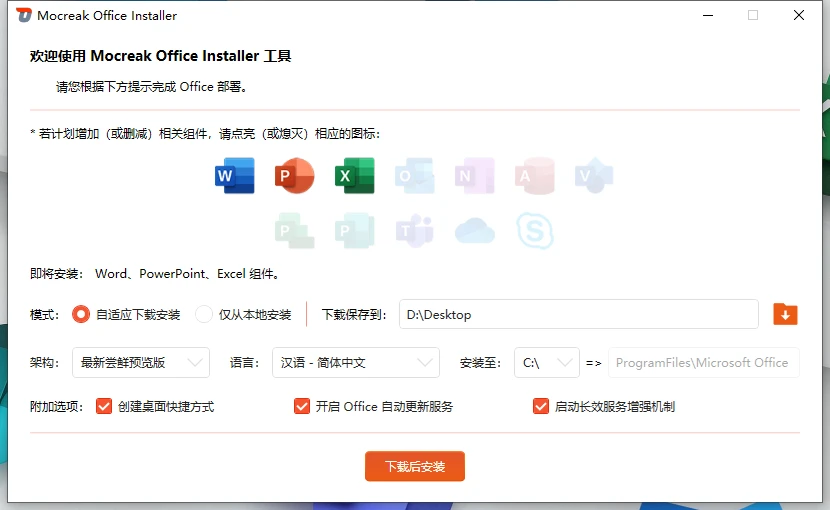This screenshot has height=510, width=830.
Task: Open the 语言 dropdown showing 汉语 - 简体中文
Action: click(x=356, y=363)
